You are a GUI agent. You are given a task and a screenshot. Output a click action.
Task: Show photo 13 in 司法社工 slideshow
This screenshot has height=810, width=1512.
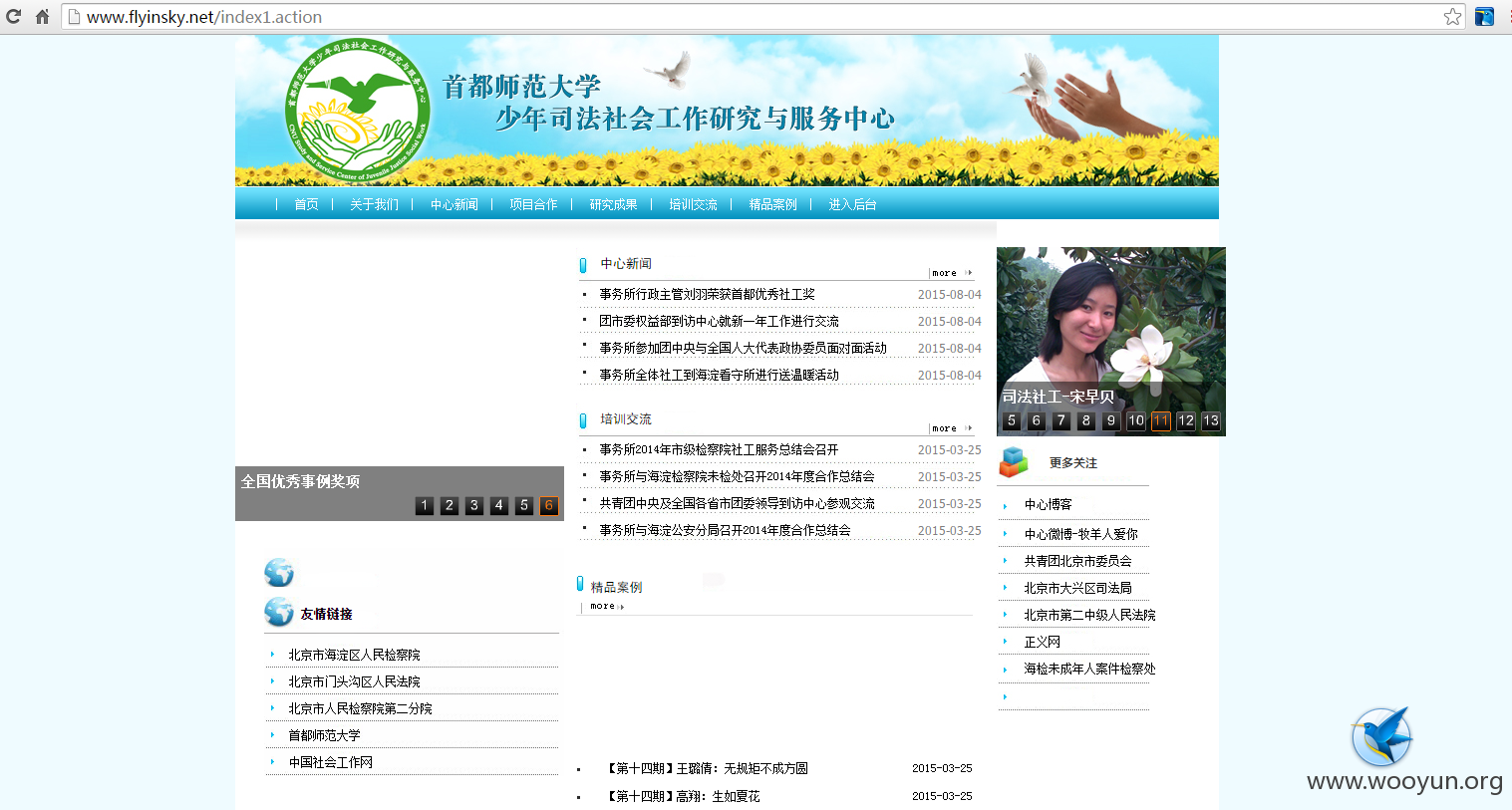point(1211,420)
